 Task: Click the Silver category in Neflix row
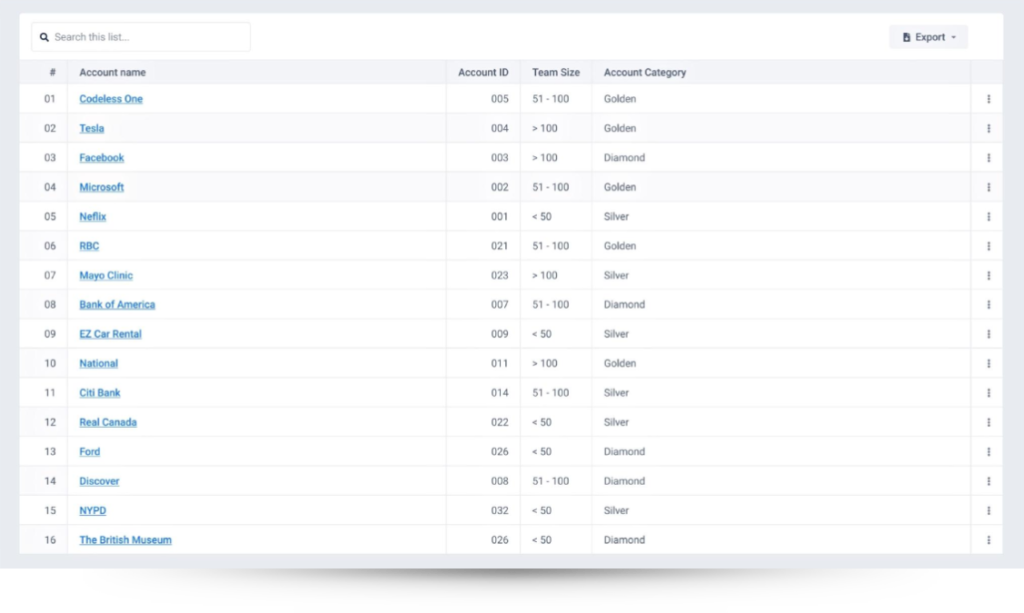pyautogui.click(x=616, y=217)
